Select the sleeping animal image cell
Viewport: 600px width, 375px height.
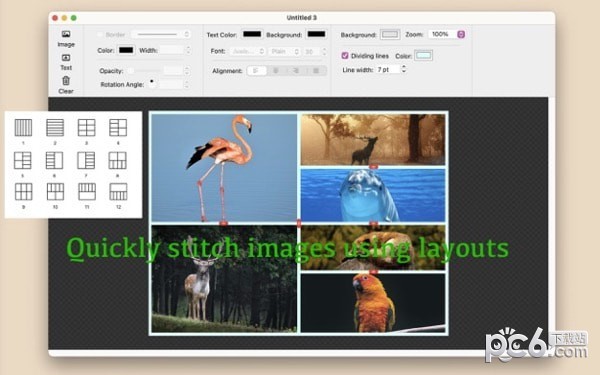click(x=373, y=248)
